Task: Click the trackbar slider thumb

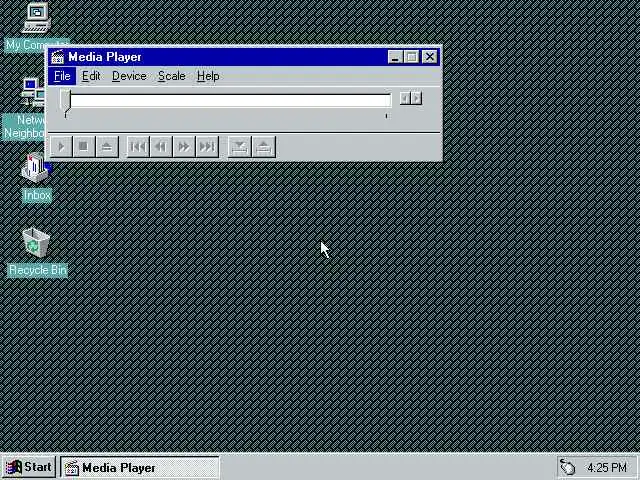Action: click(66, 102)
